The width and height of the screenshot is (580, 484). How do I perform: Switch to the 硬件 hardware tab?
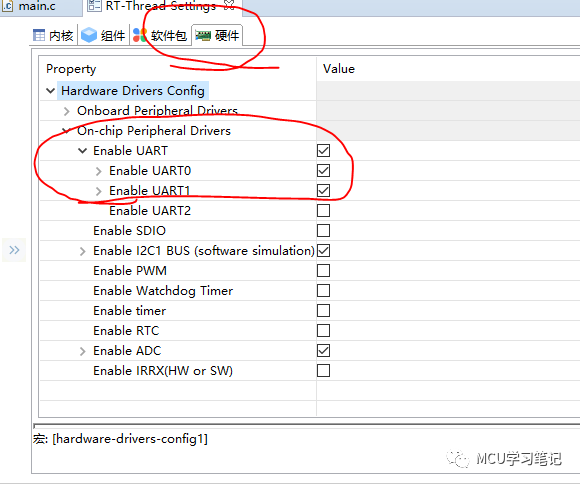click(217, 36)
